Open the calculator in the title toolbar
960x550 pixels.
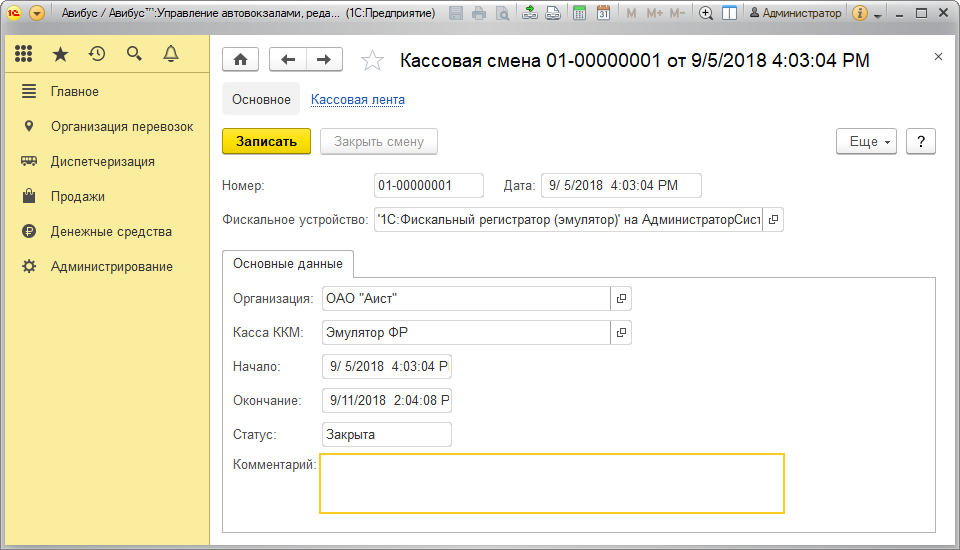pos(580,13)
